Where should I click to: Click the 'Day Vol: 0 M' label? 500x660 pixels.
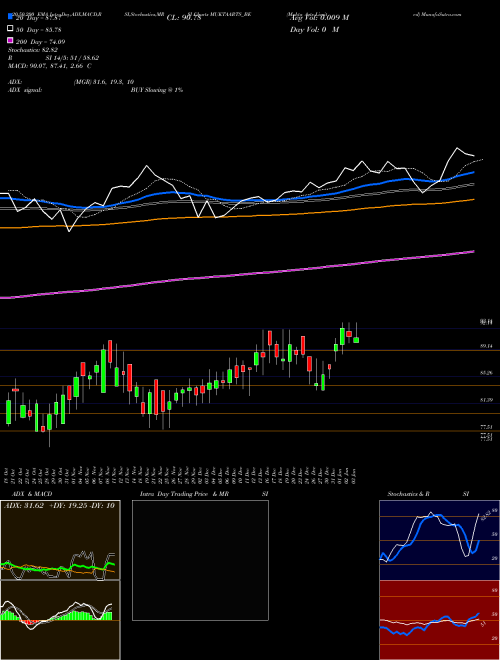(x=314, y=29)
